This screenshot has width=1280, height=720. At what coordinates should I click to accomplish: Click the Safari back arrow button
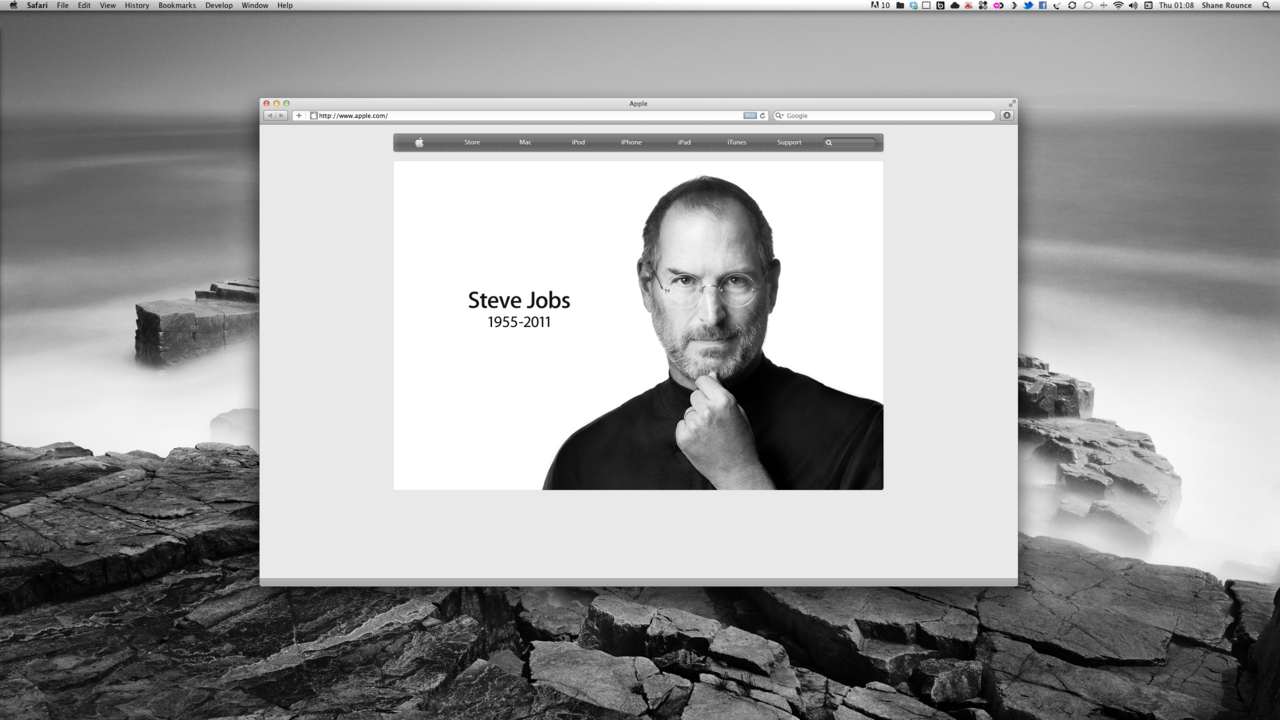click(x=269, y=116)
